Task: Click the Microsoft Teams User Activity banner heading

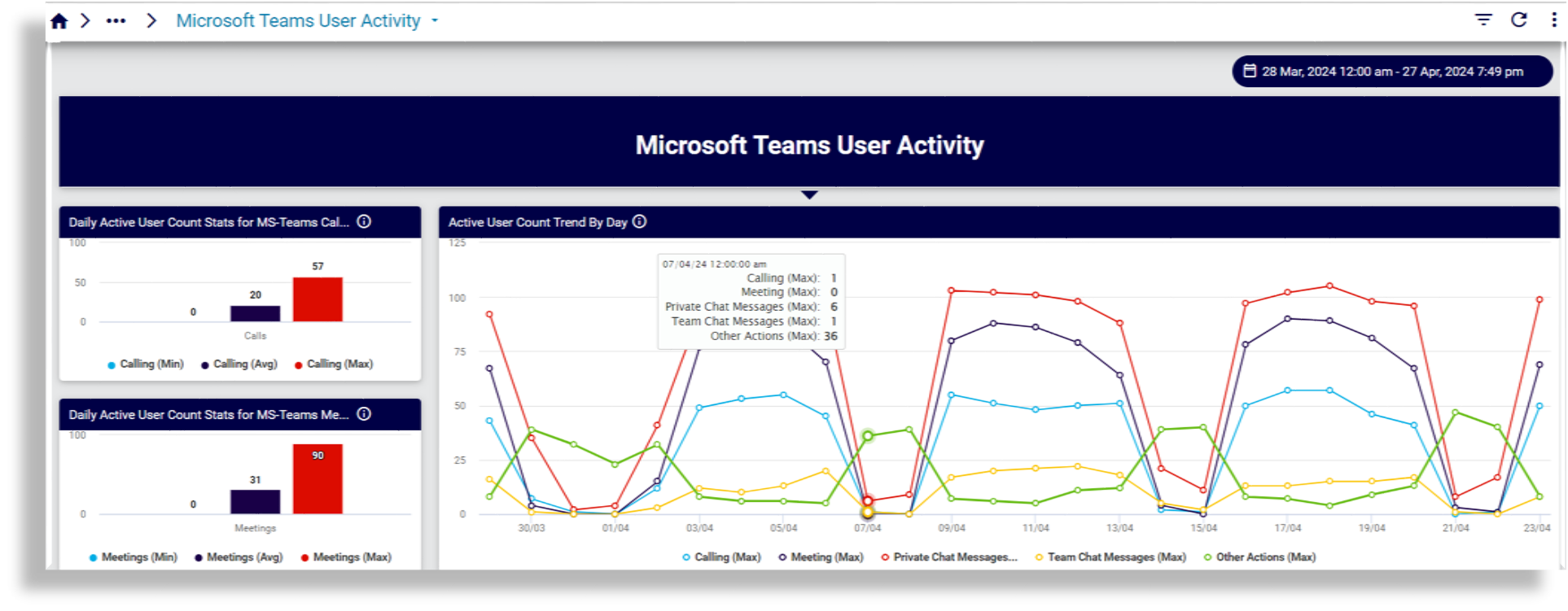Action: 810,146
